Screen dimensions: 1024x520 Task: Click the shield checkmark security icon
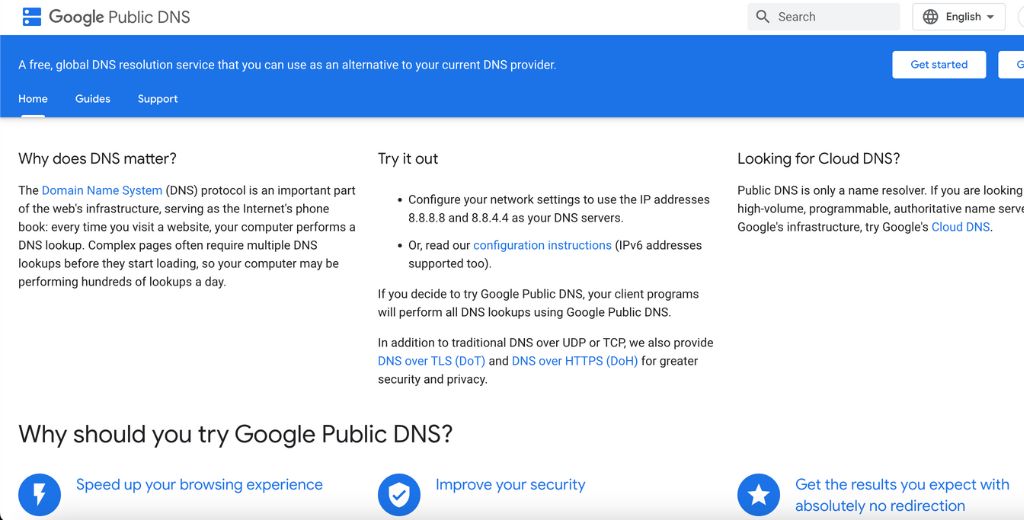pyautogui.click(x=398, y=494)
